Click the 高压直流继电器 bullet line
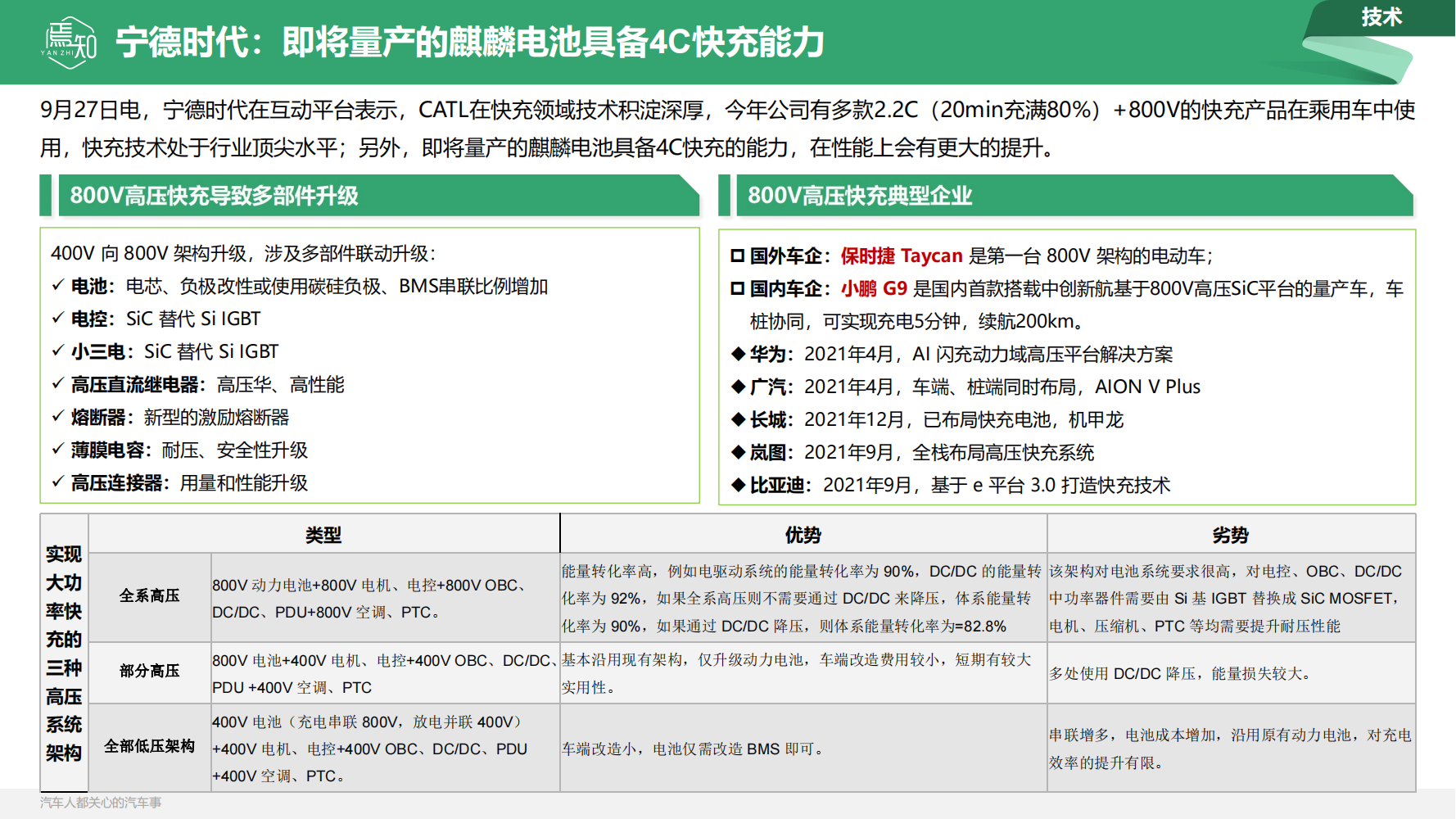Viewport: 1456px width, 819px height. [197, 385]
